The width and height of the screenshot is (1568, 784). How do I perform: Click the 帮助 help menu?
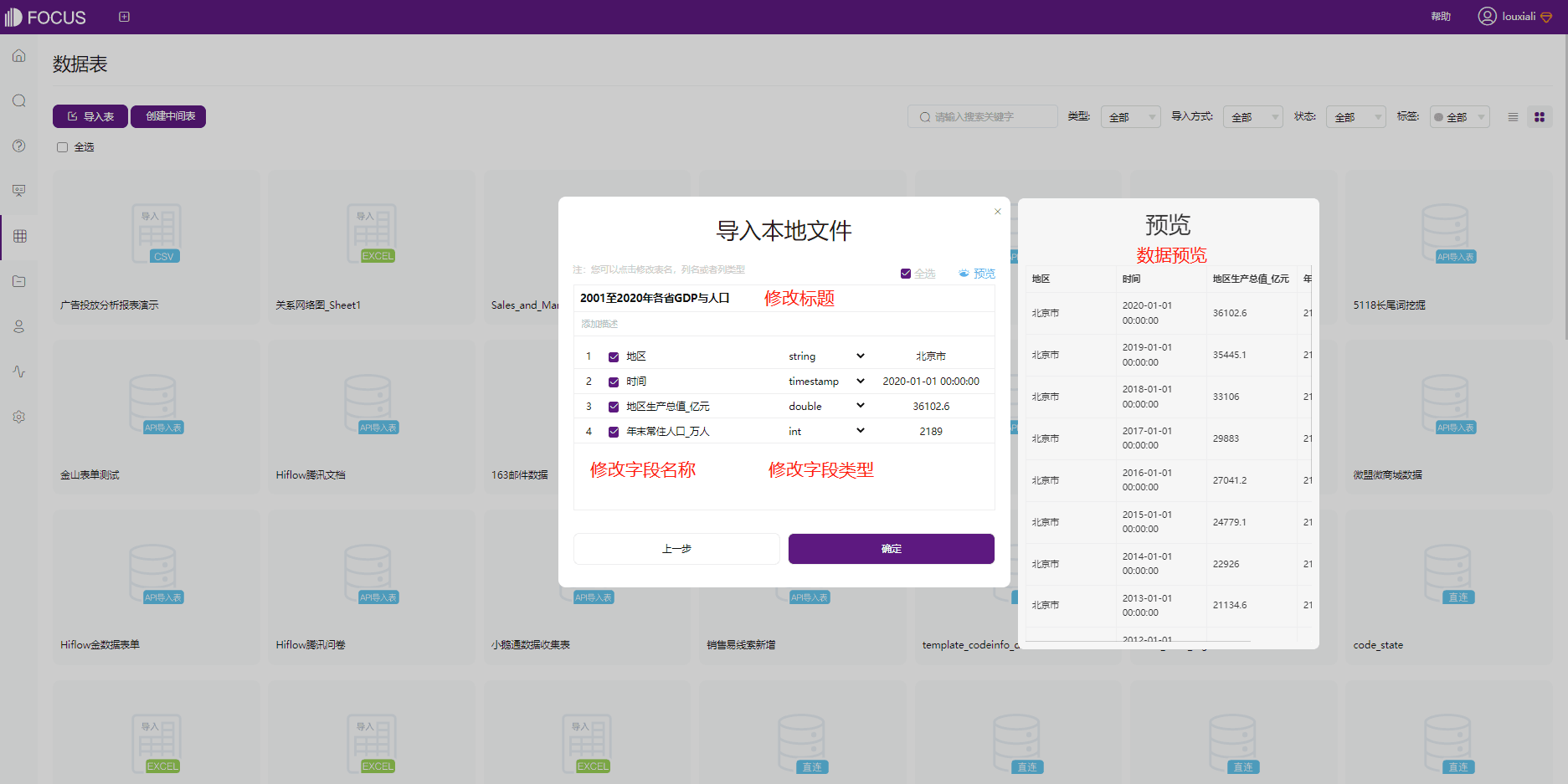[x=1441, y=17]
